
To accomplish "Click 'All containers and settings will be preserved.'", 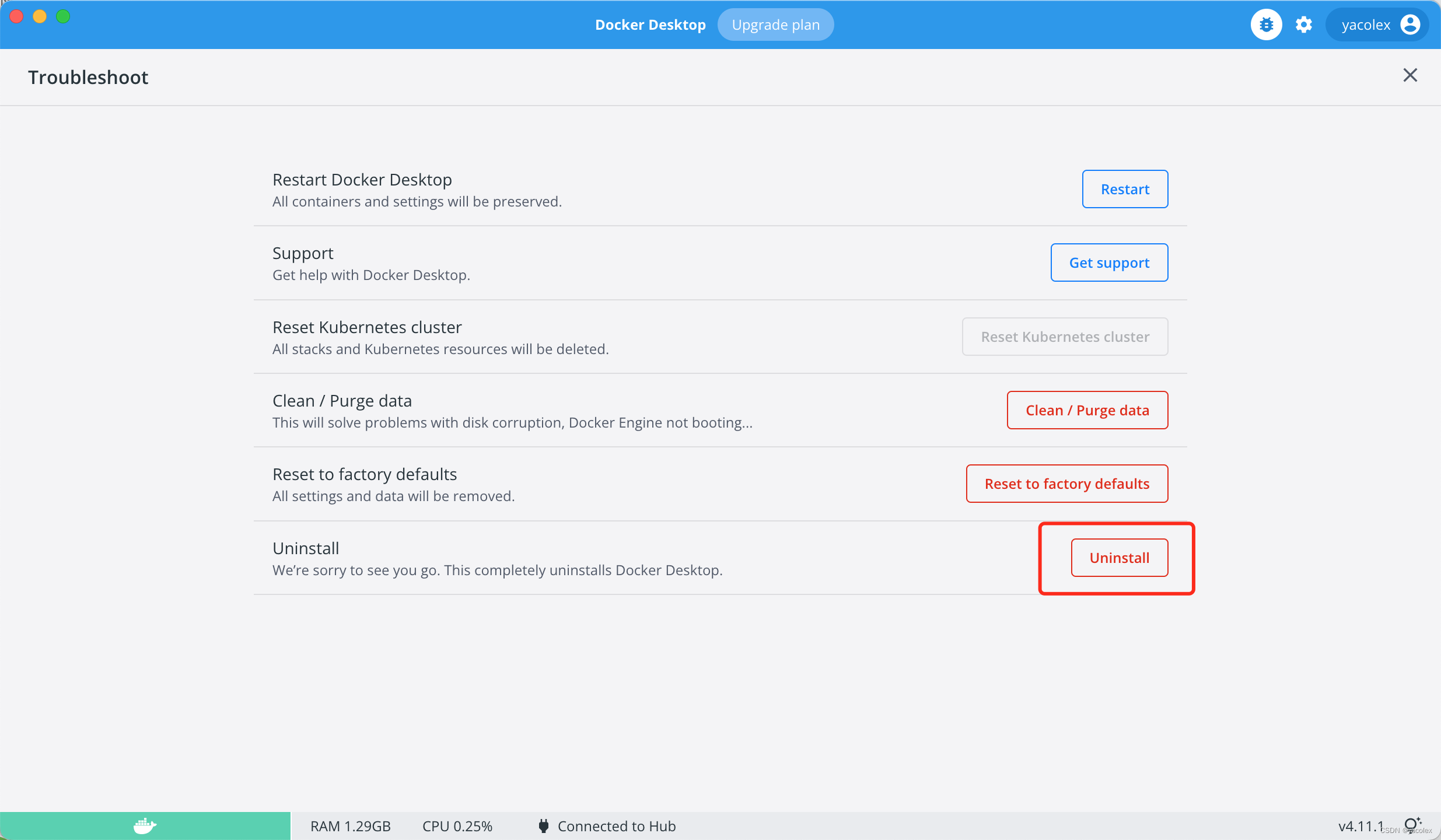I will (x=417, y=201).
